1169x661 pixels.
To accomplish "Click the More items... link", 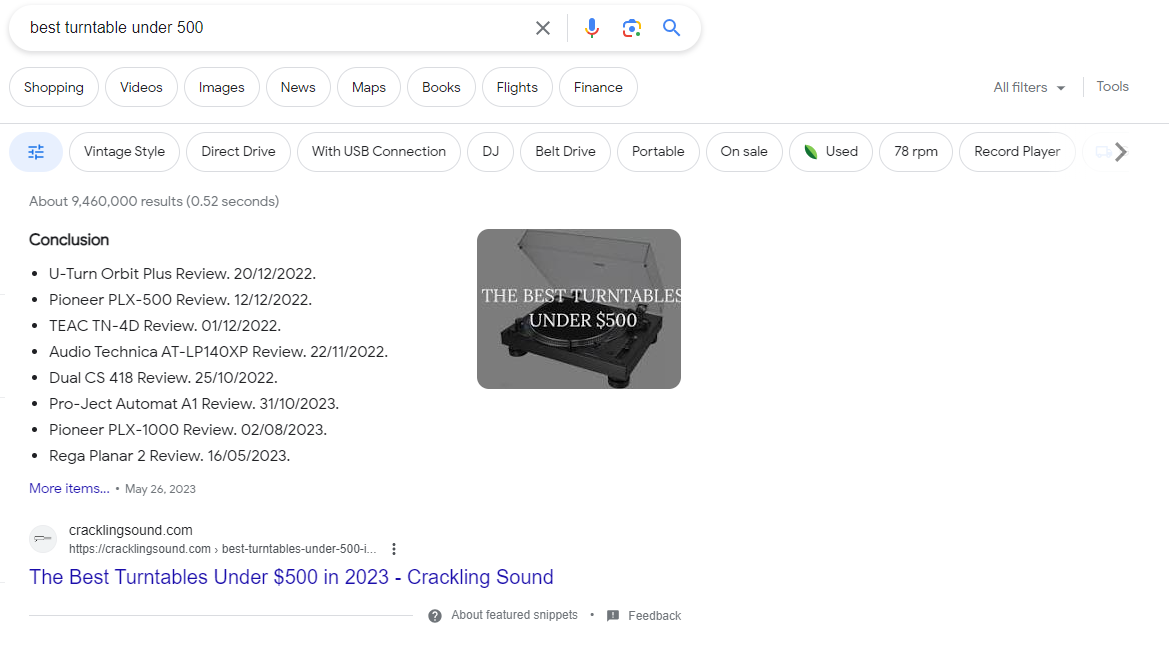I will [x=69, y=488].
